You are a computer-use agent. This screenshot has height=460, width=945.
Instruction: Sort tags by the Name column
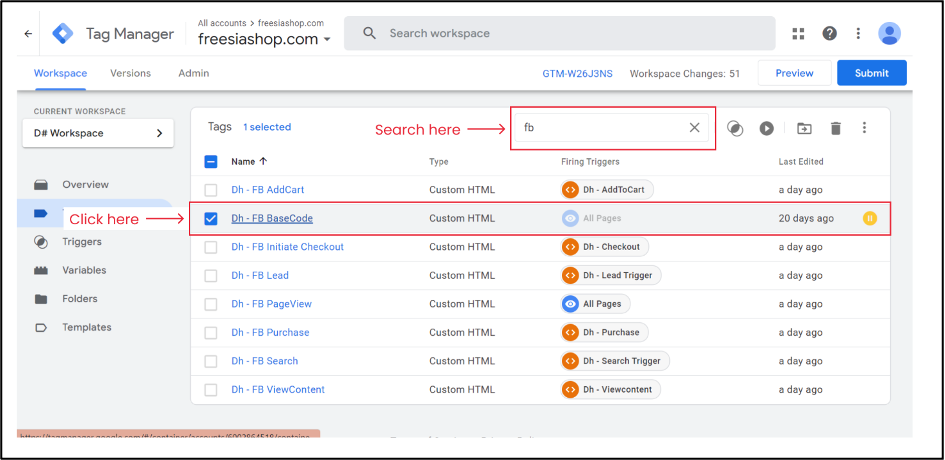(249, 162)
